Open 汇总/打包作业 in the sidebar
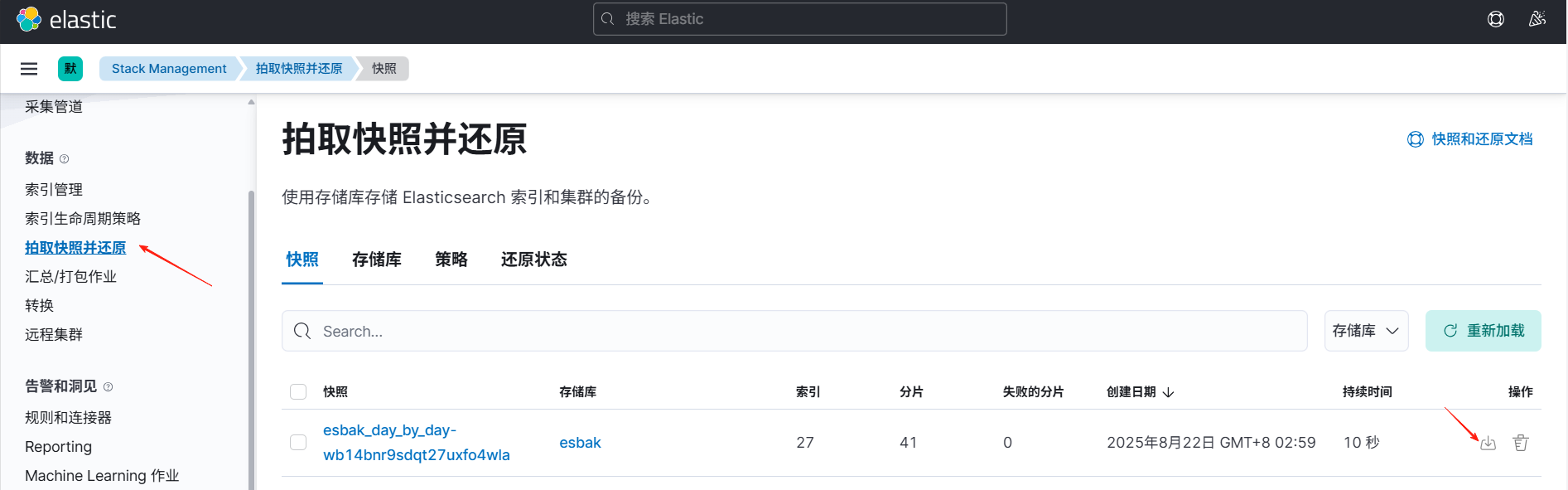Image resolution: width=1568 pixels, height=490 pixels. tap(70, 277)
